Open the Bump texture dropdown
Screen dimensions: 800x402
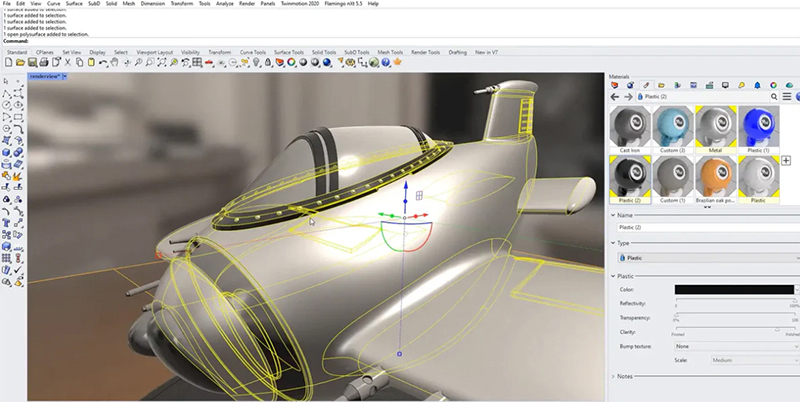pyautogui.click(x=736, y=344)
